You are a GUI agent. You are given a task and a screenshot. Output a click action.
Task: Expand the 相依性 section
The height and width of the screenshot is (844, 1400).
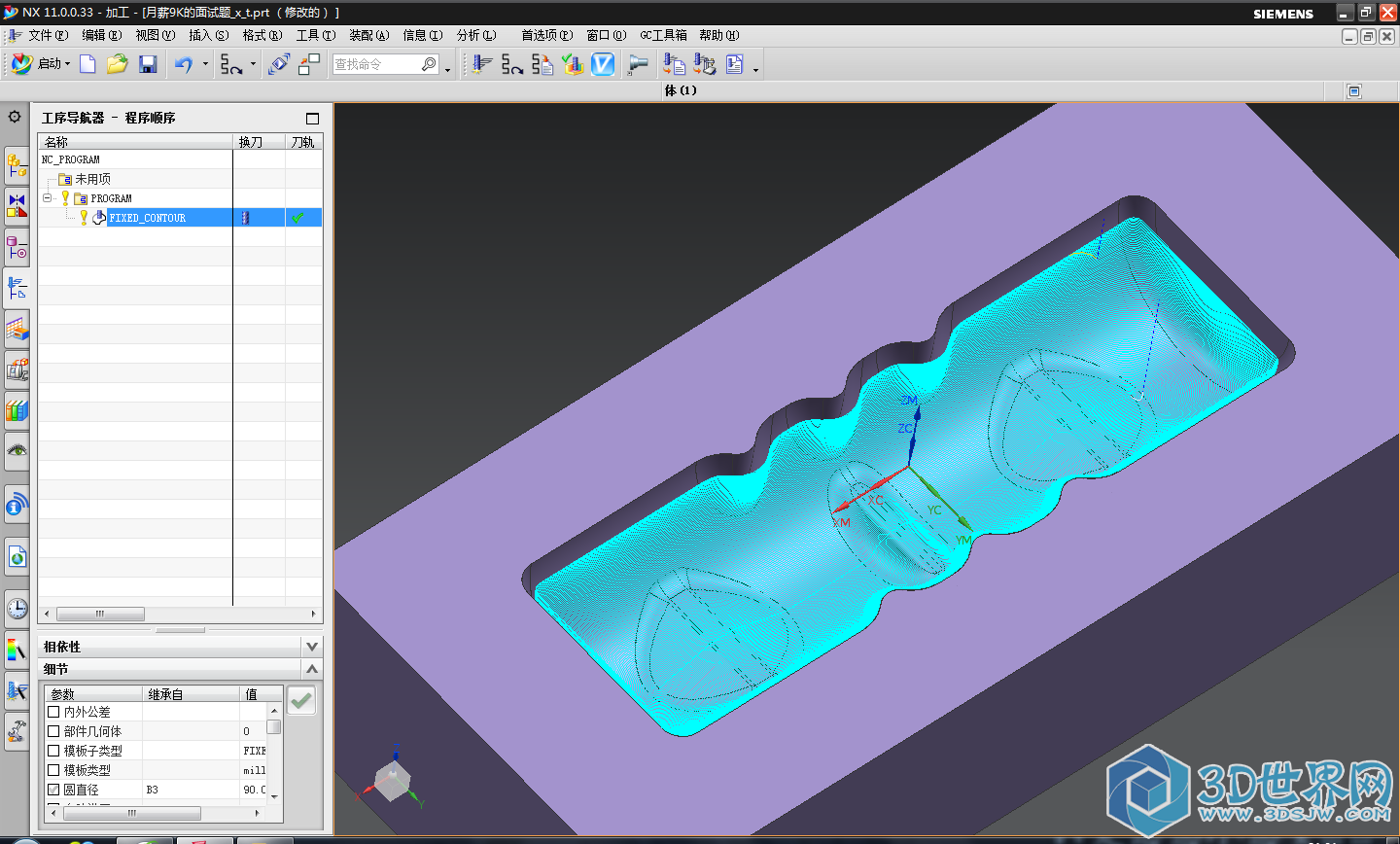click(x=312, y=646)
